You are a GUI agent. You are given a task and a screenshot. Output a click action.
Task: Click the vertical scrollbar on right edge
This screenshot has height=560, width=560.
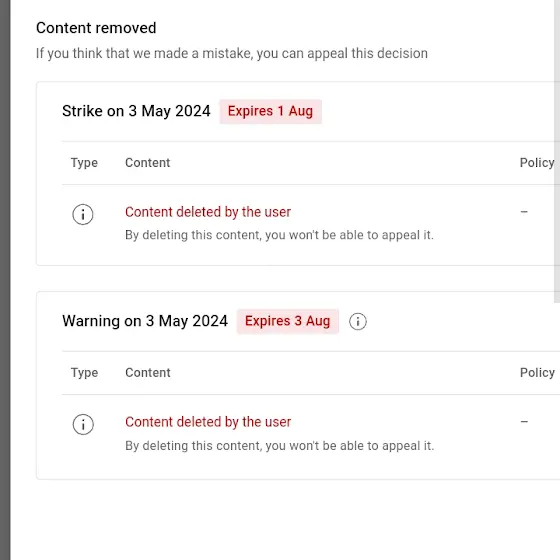[x=557, y=151]
